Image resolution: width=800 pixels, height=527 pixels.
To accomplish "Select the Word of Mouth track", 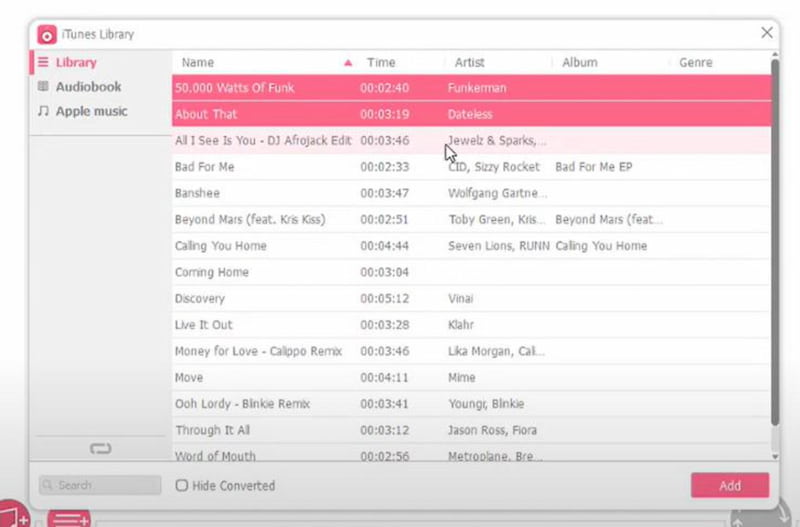I will click(x=215, y=456).
